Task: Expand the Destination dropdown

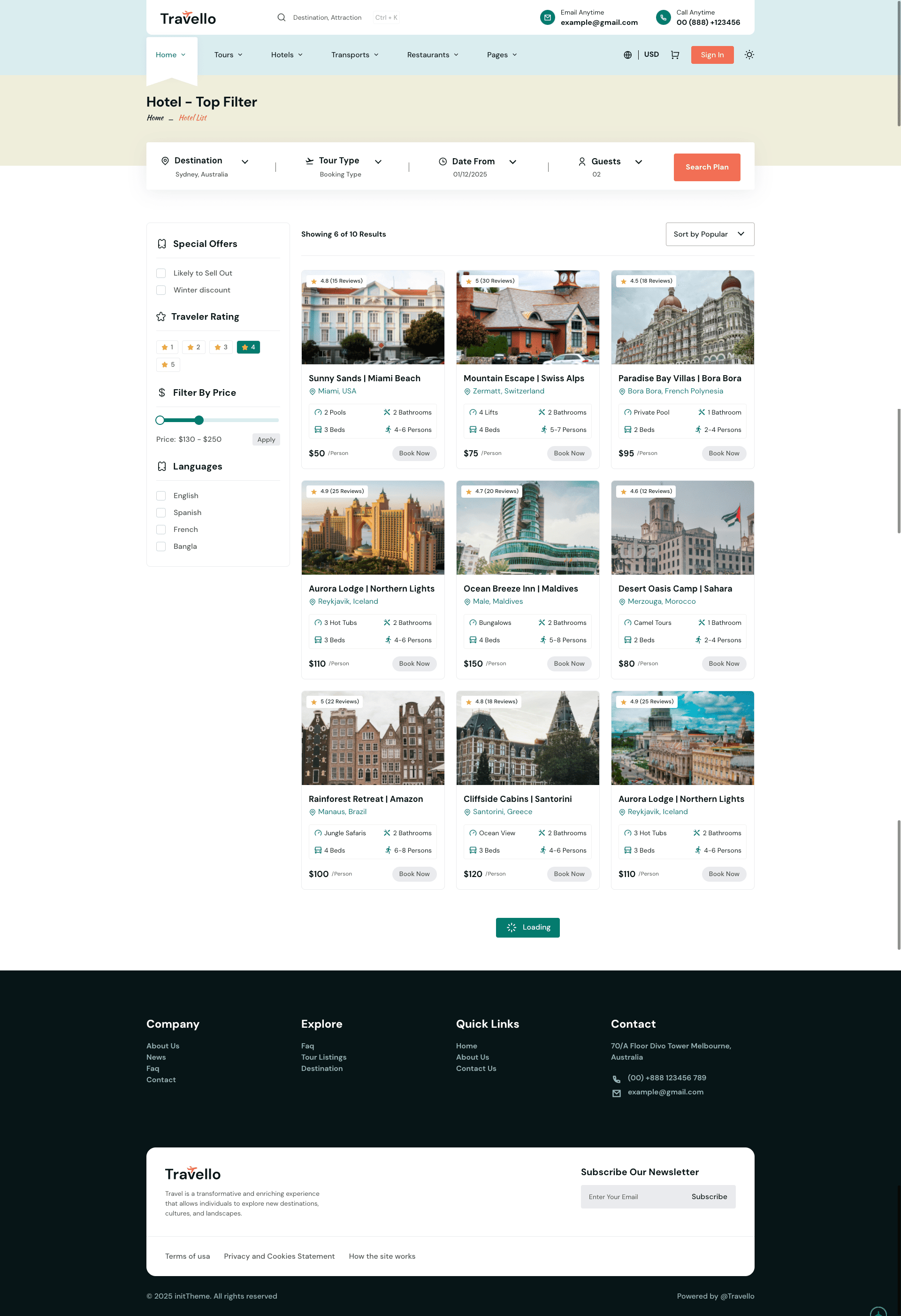Action: (x=244, y=162)
